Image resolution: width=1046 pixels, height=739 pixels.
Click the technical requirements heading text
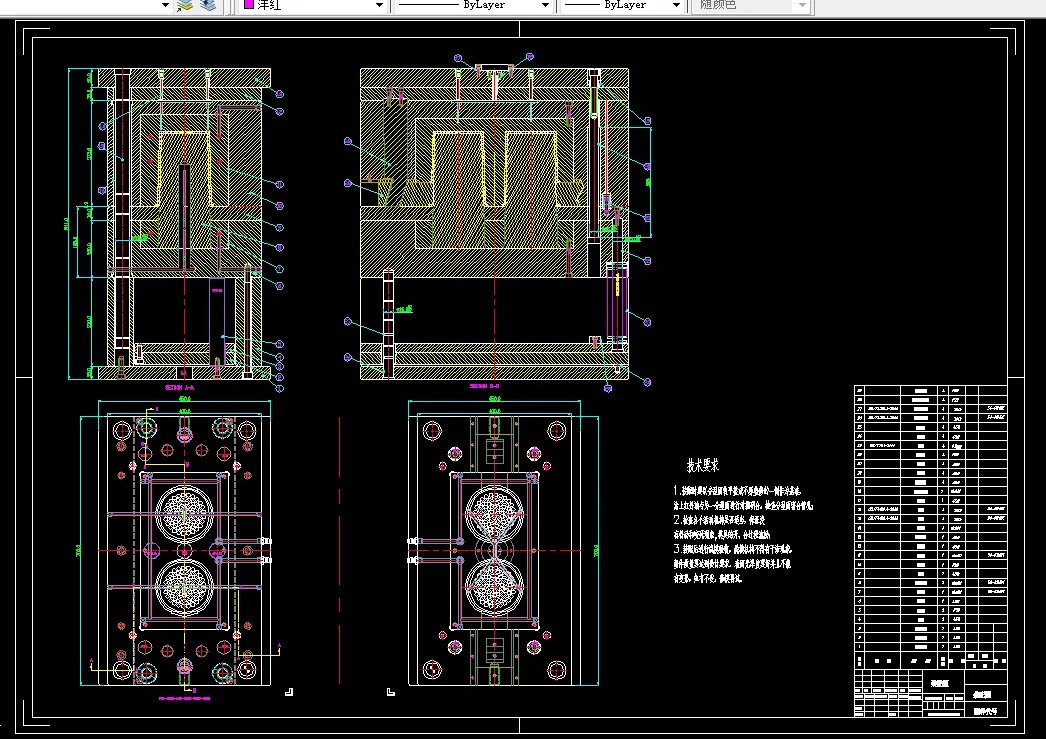click(701, 466)
